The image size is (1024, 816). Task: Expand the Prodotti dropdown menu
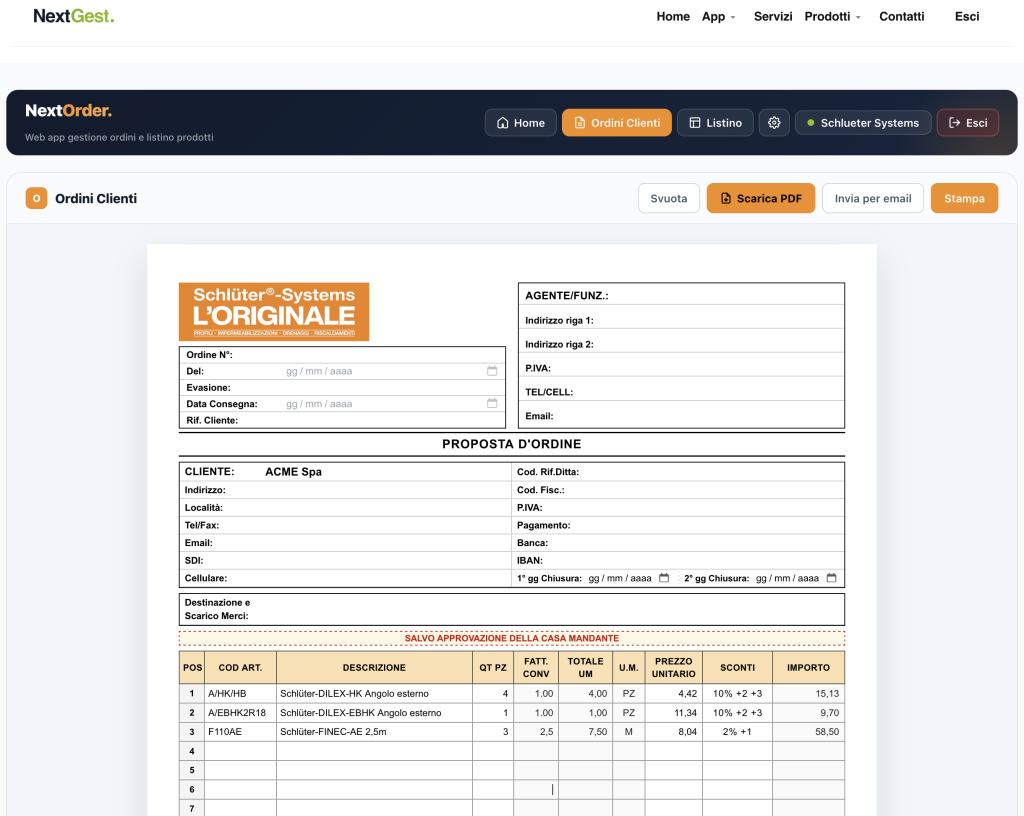[x=833, y=16]
